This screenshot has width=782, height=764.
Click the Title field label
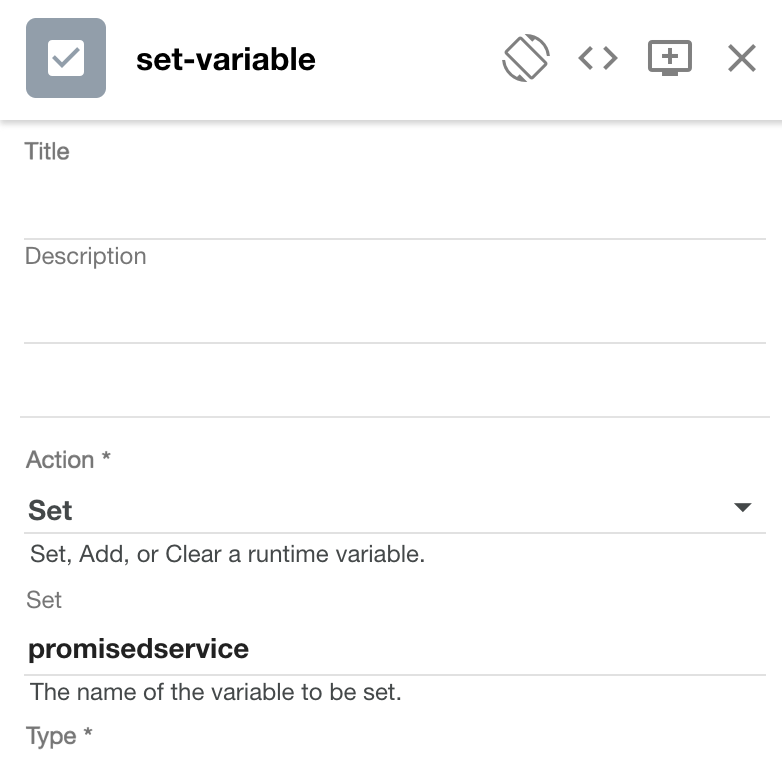pyautogui.click(x=47, y=152)
